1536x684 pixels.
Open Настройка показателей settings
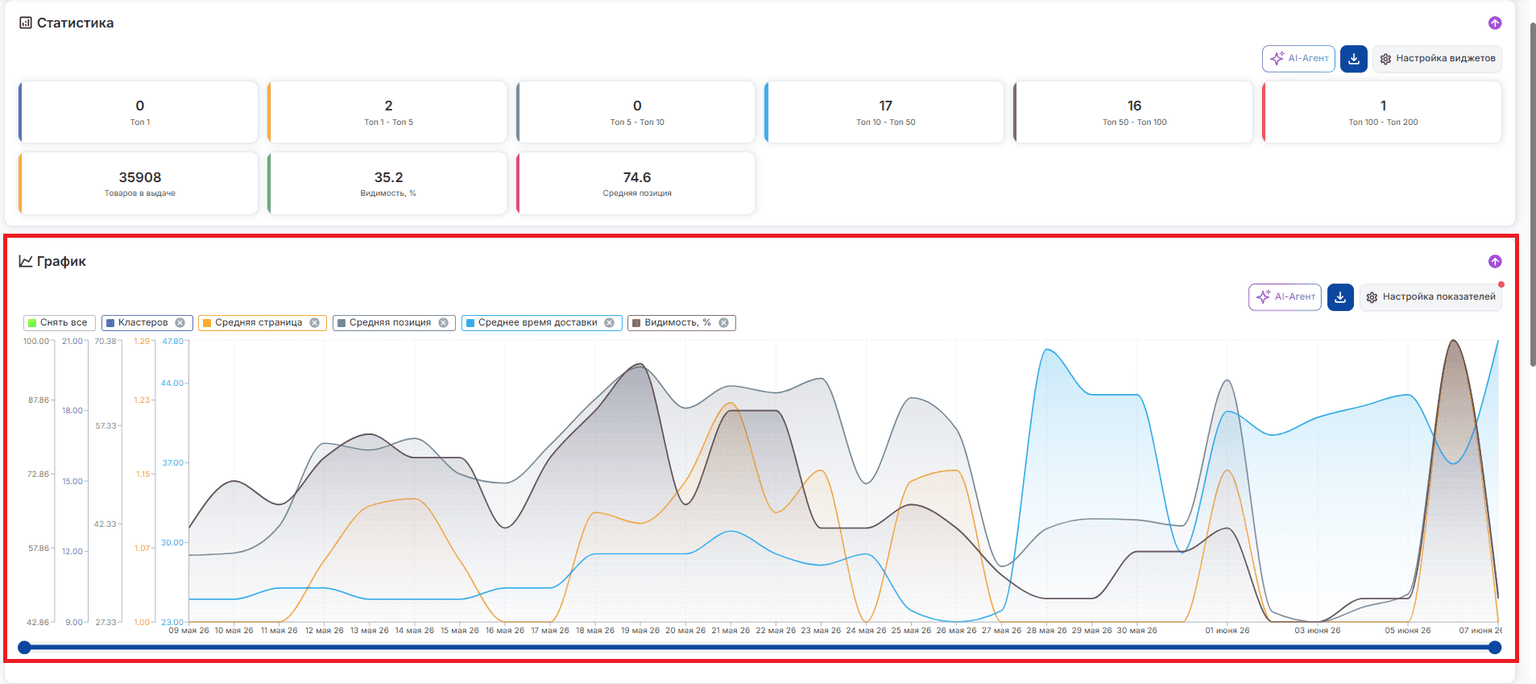pyautogui.click(x=1430, y=297)
